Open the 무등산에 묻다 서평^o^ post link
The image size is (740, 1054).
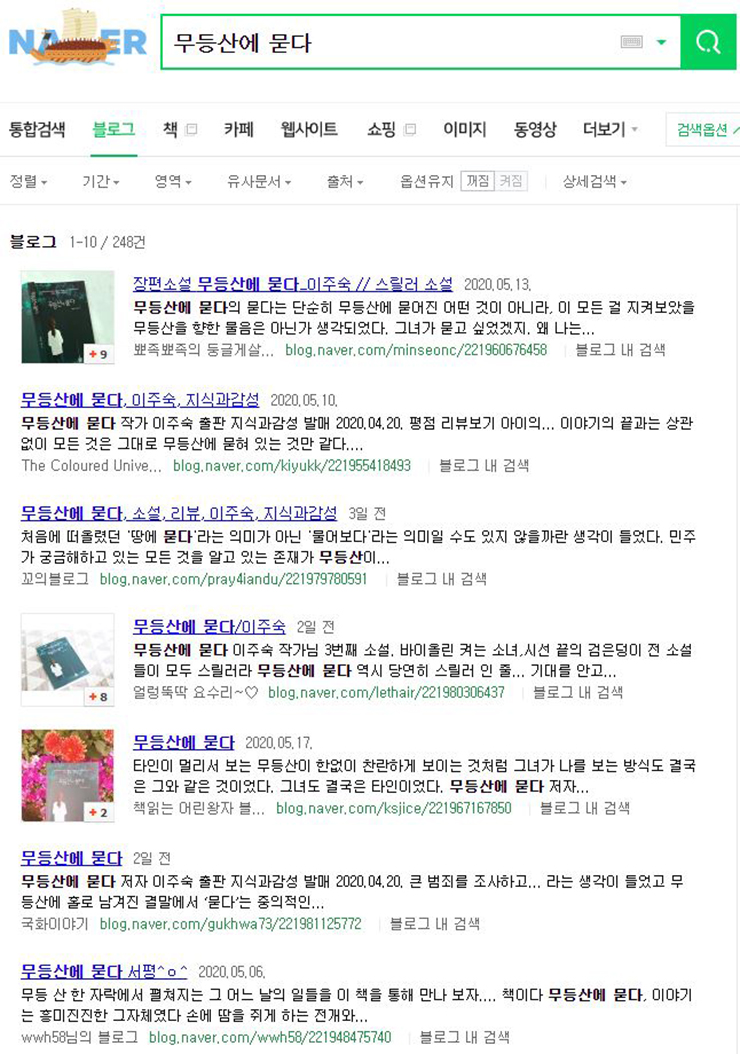click(x=104, y=971)
